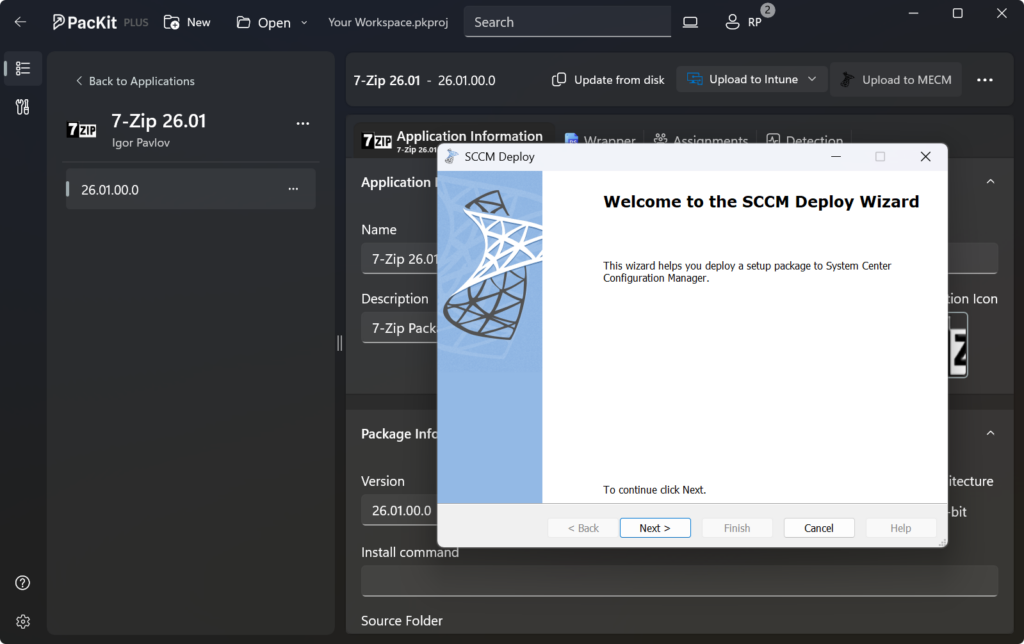Click Upload to Intune
This screenshot has height=644, width=1024.
click(x=743, y=79)
